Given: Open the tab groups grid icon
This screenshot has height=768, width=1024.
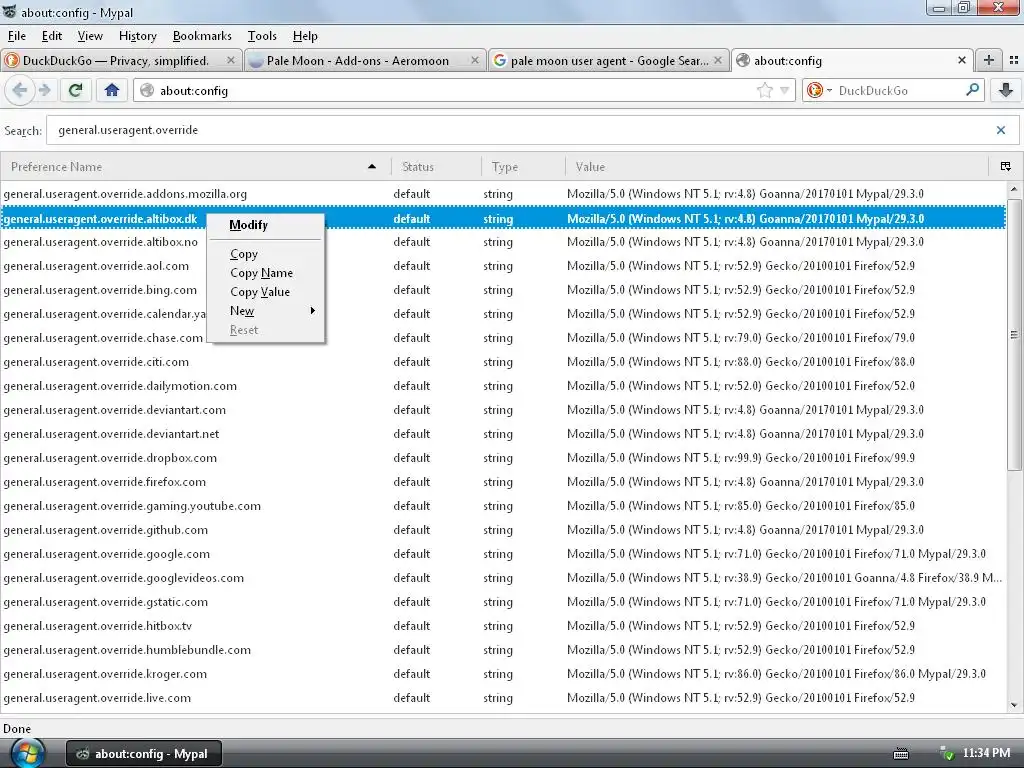Looking at the screenshot, I should coord(1014,60).
